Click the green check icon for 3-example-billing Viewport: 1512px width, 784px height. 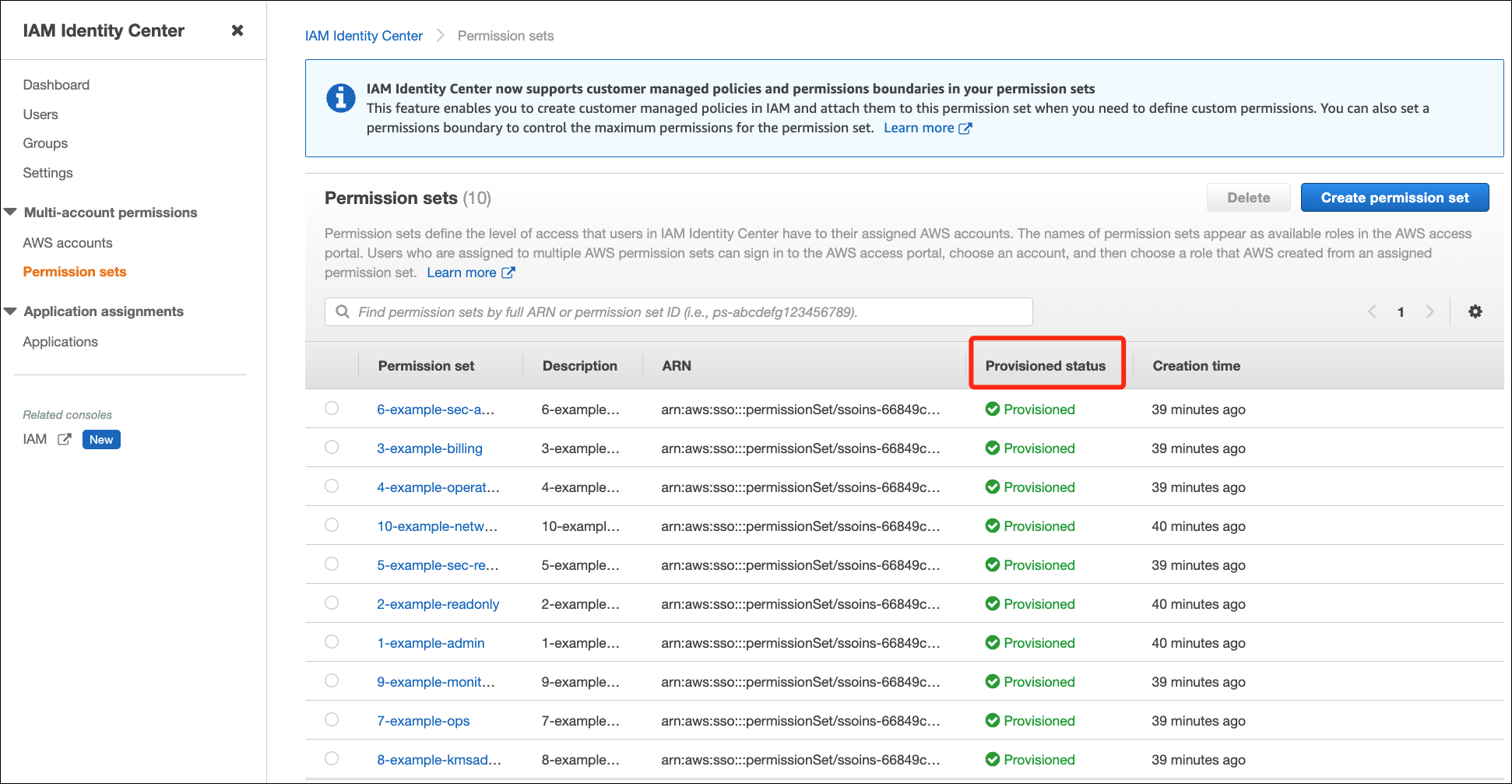coord(992,448)
